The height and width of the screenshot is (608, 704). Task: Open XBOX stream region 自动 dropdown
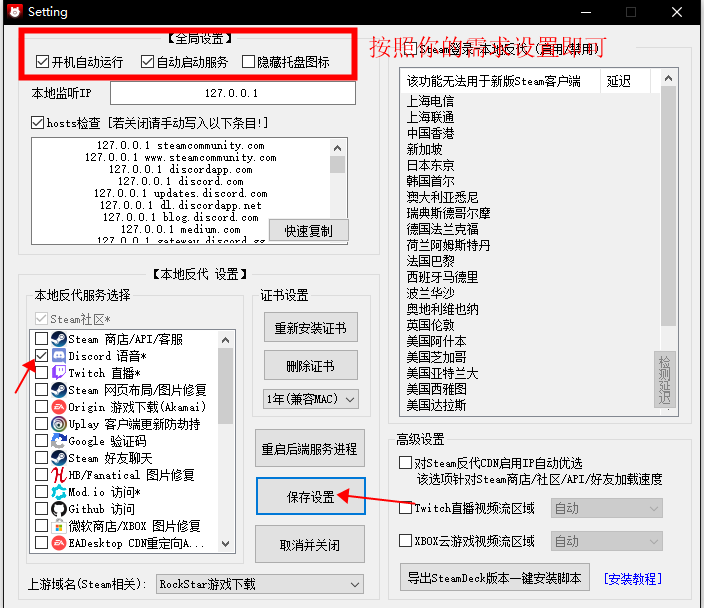[x=607, y=541]
